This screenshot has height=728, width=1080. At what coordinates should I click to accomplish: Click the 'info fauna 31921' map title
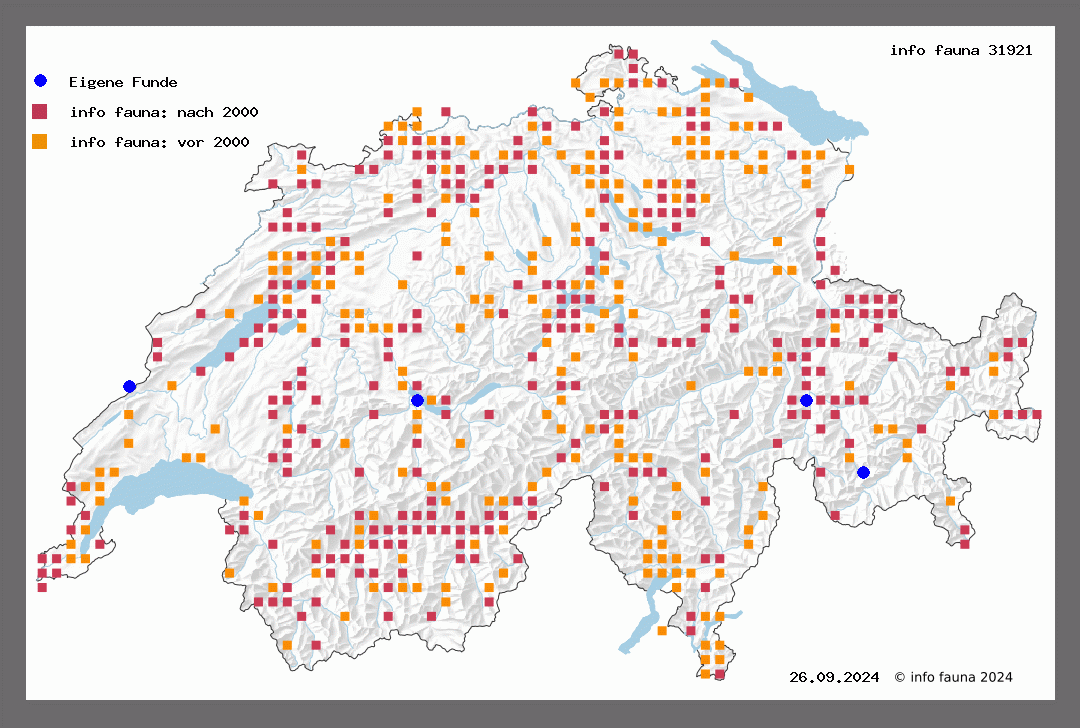(x=960, y=50)
